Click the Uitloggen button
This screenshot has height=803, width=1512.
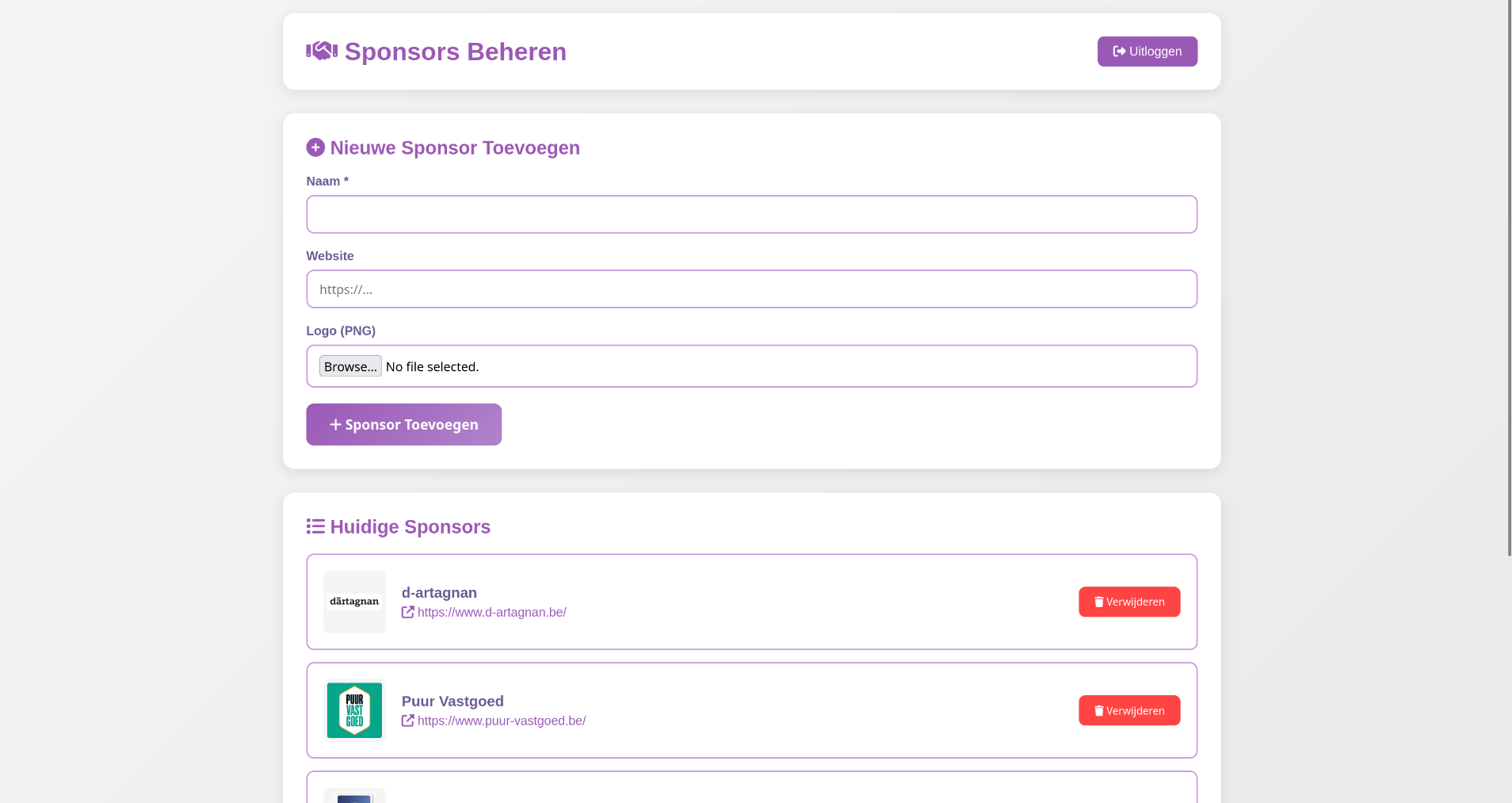(1147, 51)
